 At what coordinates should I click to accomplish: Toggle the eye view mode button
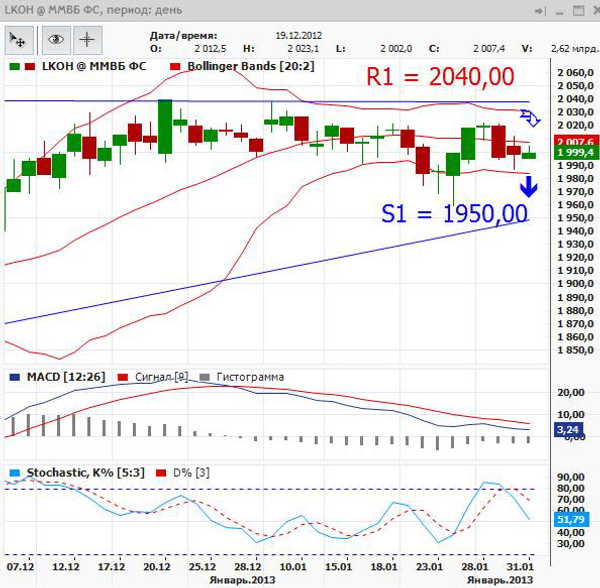point(56,40)
